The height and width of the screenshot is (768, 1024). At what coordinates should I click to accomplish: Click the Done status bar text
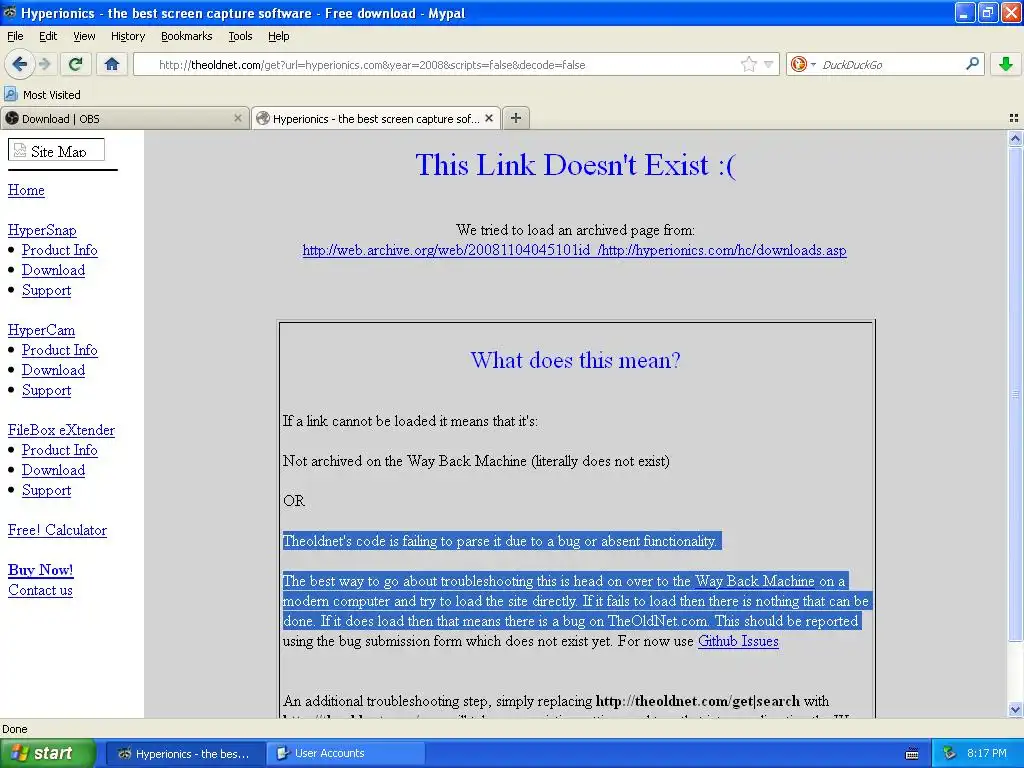click(x=14, y=729)
